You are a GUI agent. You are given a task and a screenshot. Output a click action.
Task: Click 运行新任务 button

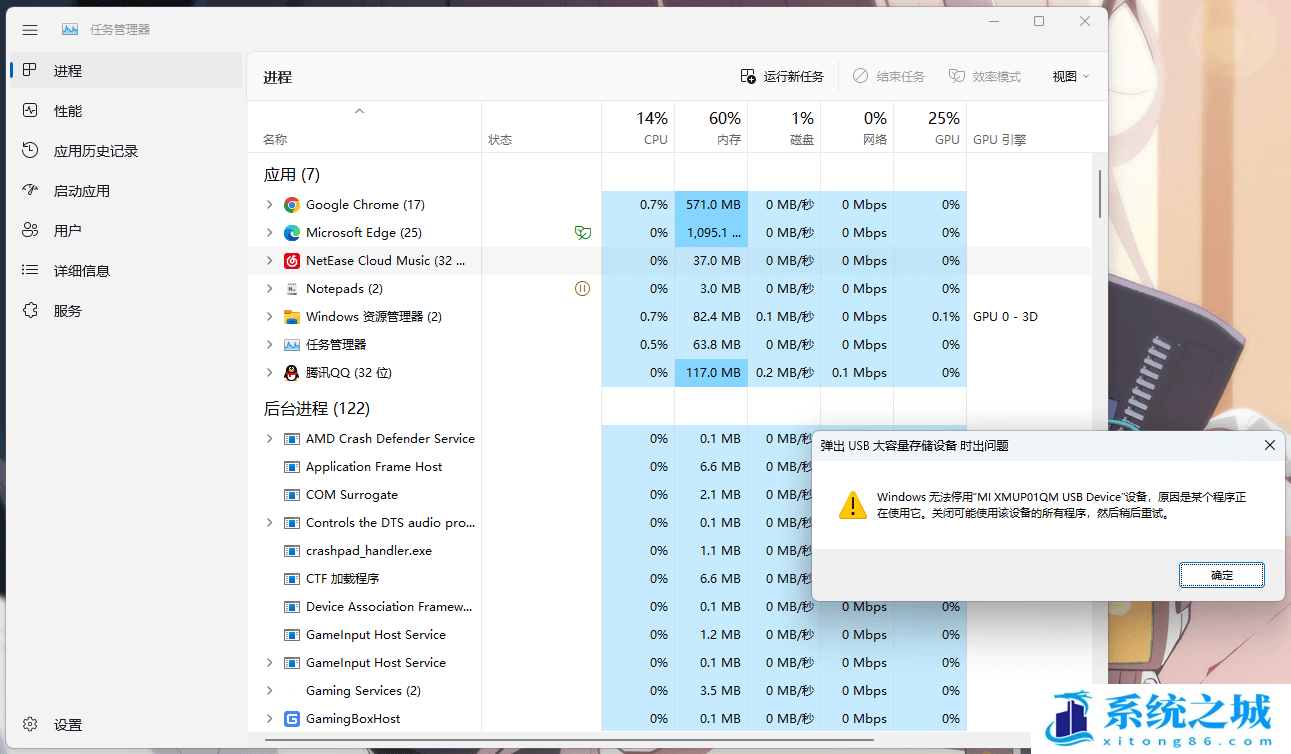[x=782, y=76]
